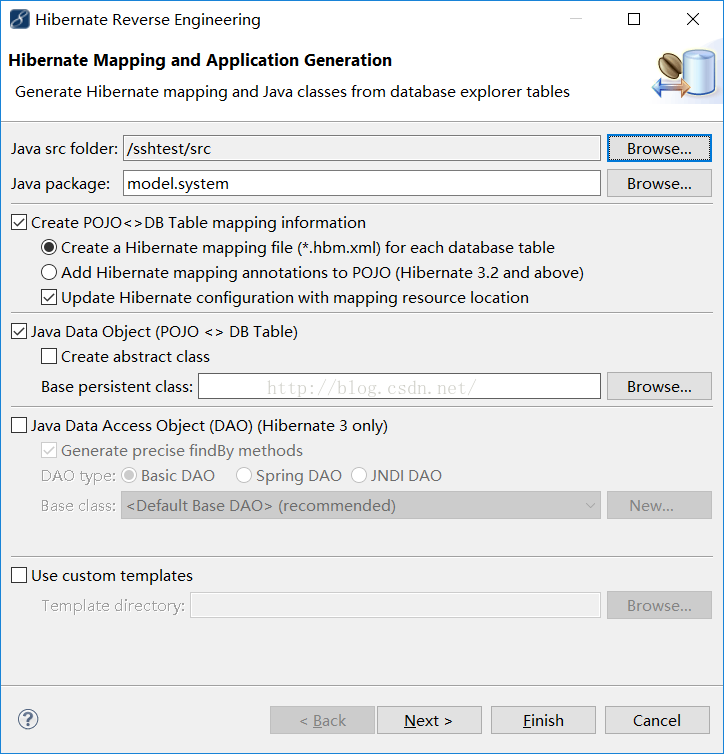Maximize the Hibernate Reverse Engineering window

click(634, 19)
